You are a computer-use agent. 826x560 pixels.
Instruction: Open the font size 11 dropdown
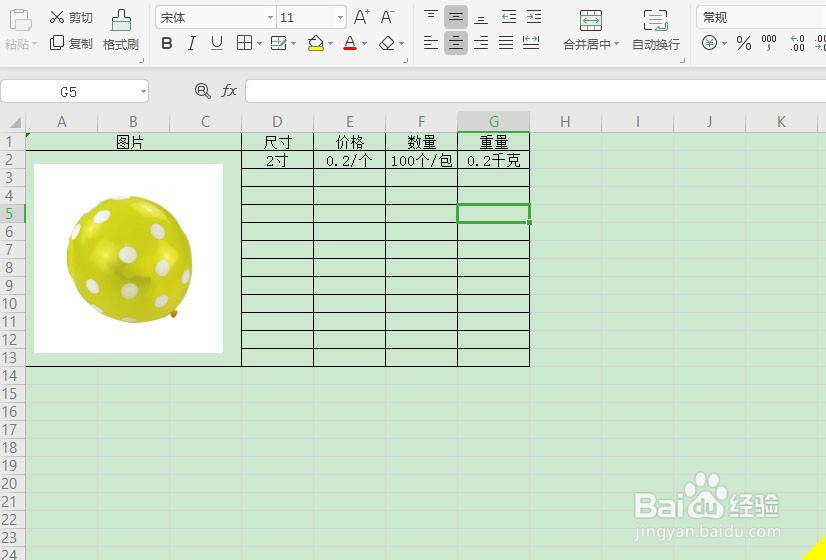click(340, 17)
